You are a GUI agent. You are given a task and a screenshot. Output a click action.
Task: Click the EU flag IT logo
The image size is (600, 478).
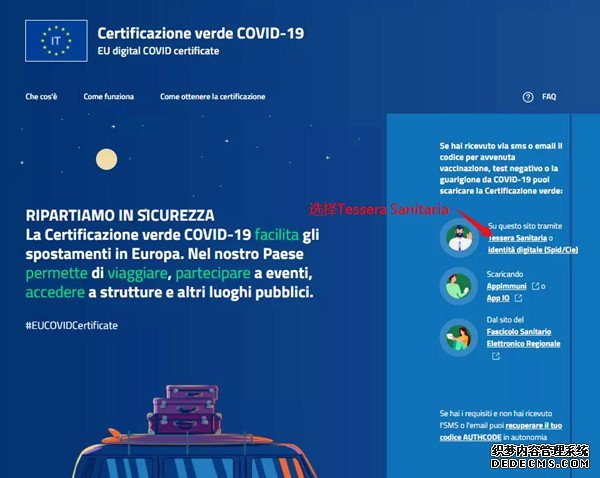(56, 40)
